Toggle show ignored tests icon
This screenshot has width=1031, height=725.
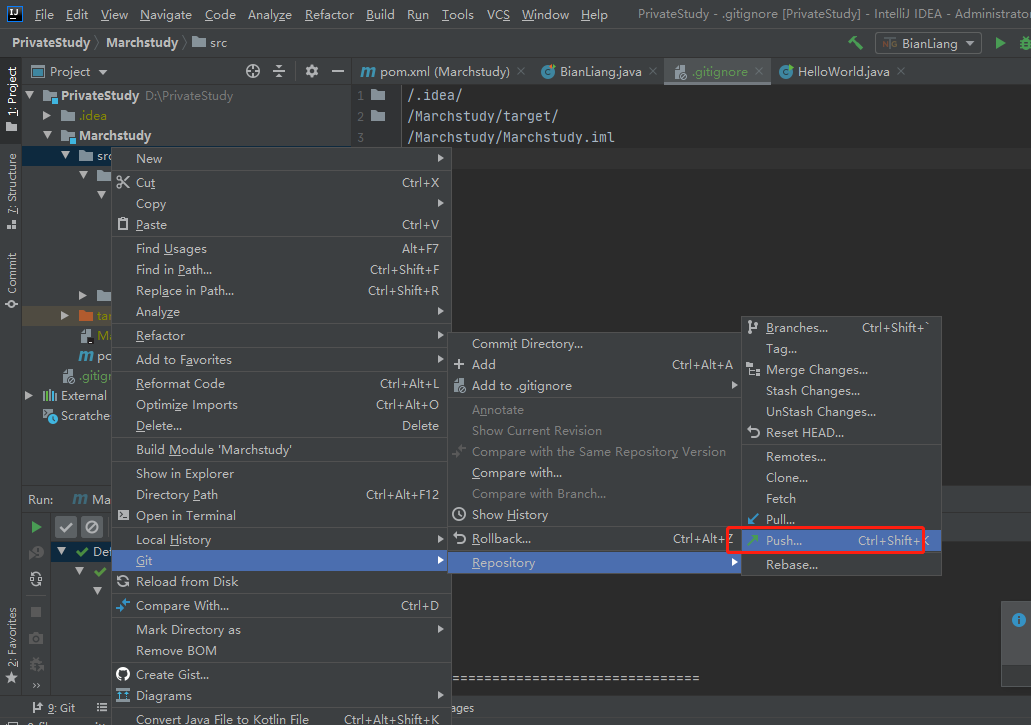pyautogui.click(x=92, y=527)
